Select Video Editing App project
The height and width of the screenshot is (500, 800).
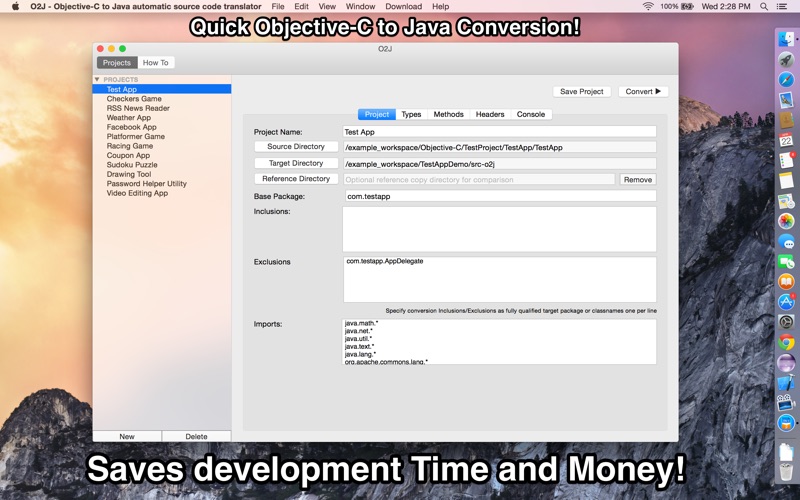pyautogui.click(x=162, y=193)
